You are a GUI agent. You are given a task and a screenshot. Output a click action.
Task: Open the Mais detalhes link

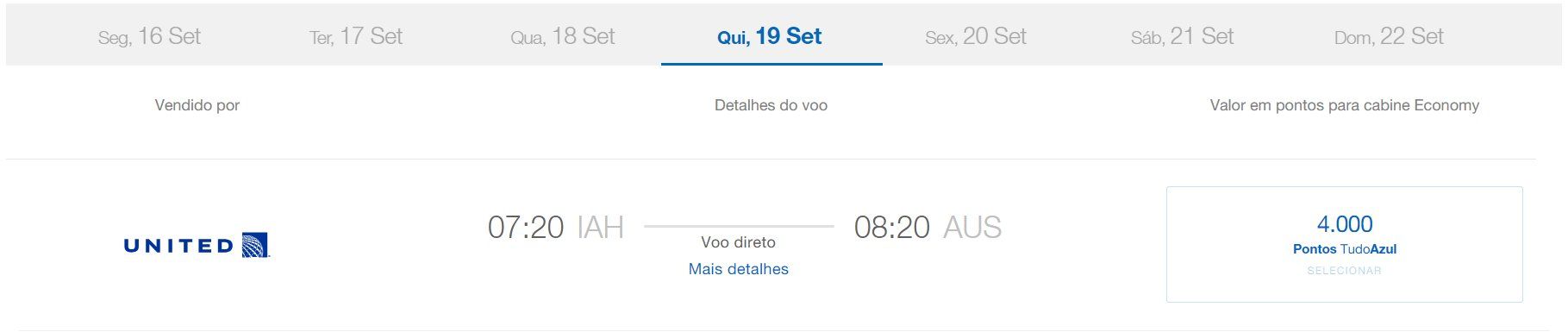click(x=739, y=269)
